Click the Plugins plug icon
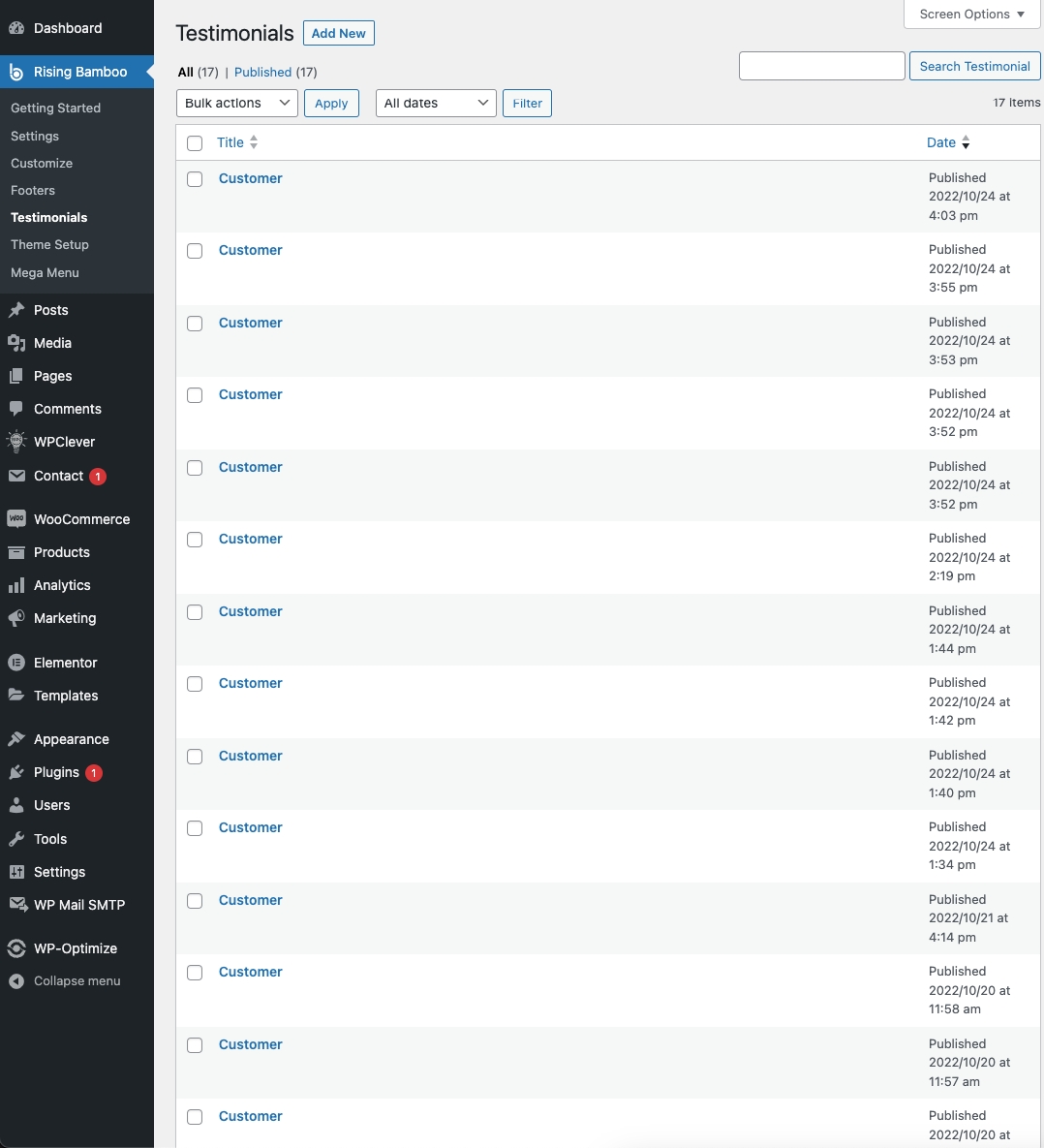 pyautogui.click(x=16, y=772)
